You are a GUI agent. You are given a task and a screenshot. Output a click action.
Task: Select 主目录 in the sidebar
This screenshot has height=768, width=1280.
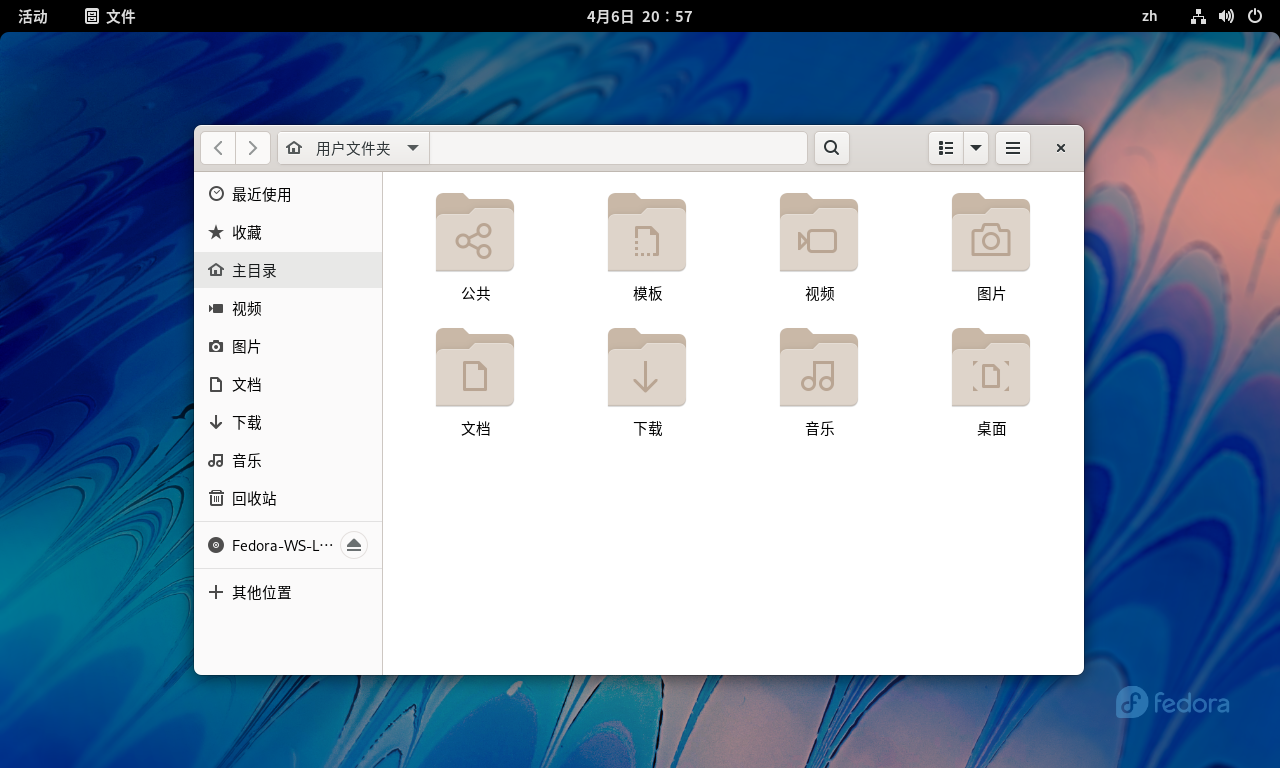pyautogui.click(x=288, y=270)
